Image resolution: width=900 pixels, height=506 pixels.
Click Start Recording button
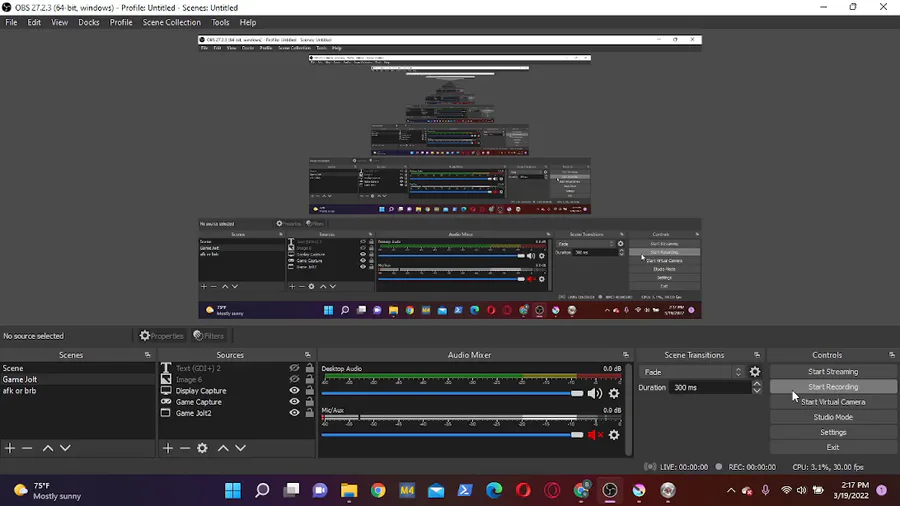point(833,387)
